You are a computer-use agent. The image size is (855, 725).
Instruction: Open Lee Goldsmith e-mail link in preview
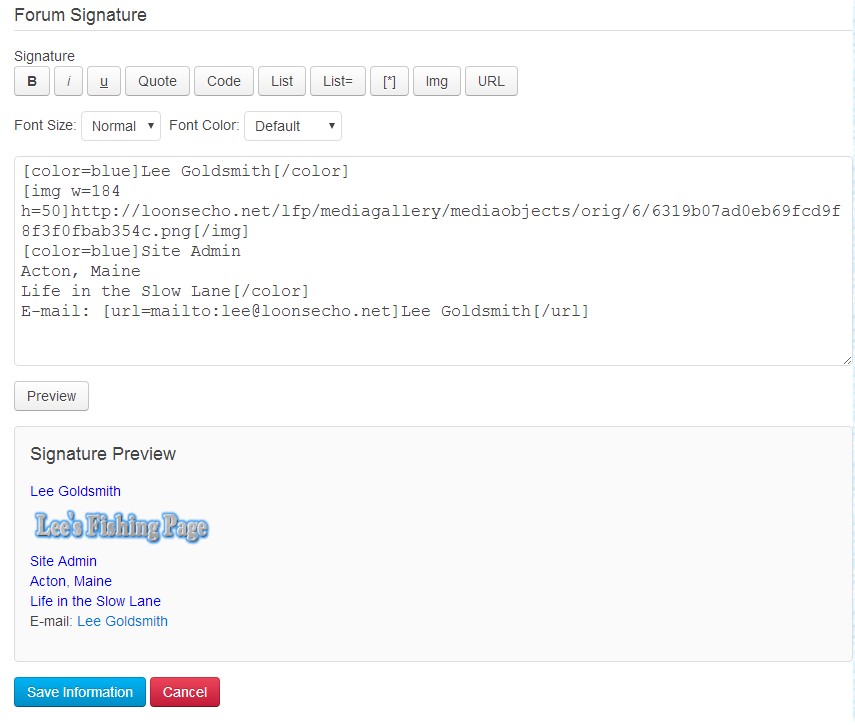[122, 621]
